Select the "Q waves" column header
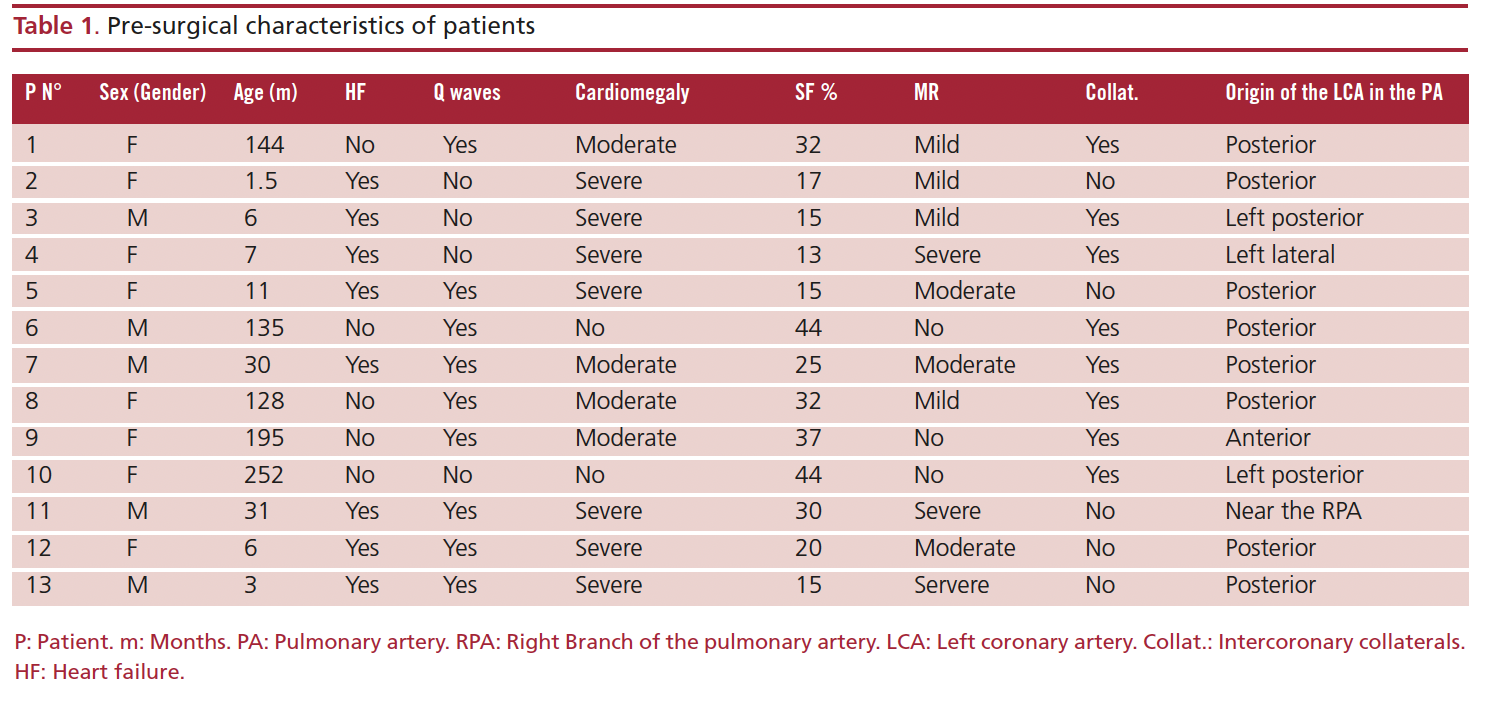1492x714 pixels. tap(466, 93)
